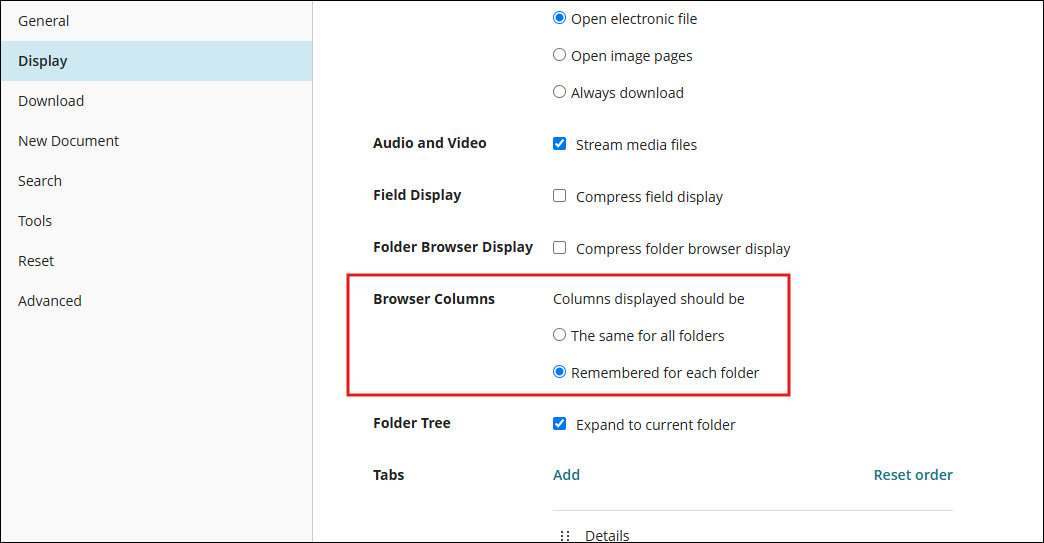Open the General settings section
Viewport: 1044px width, 543px height.
click(x=156, y=21)
